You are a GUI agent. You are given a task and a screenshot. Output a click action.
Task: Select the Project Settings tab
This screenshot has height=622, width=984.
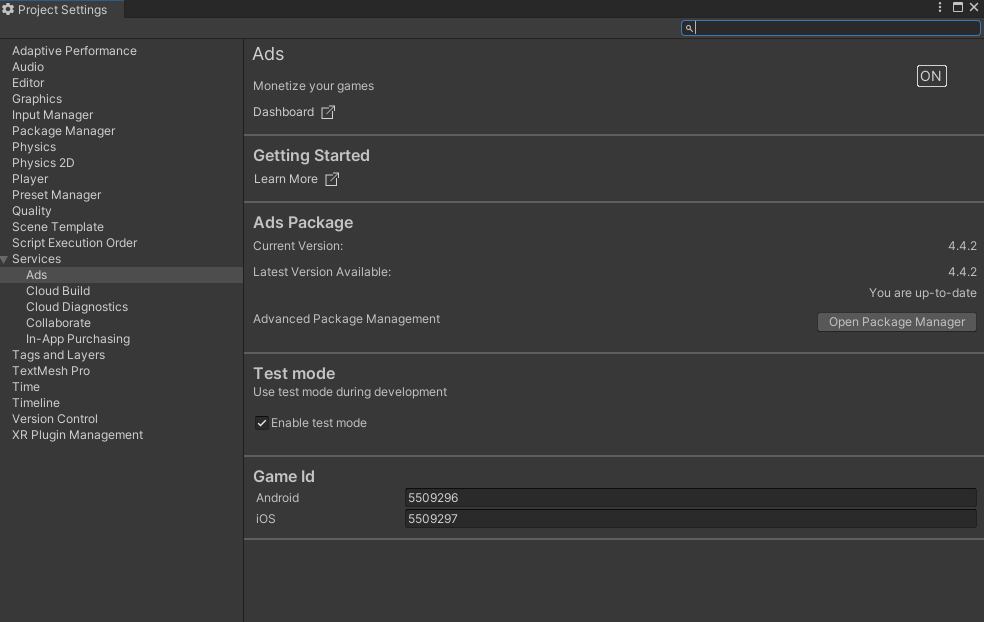click(62, 9)
